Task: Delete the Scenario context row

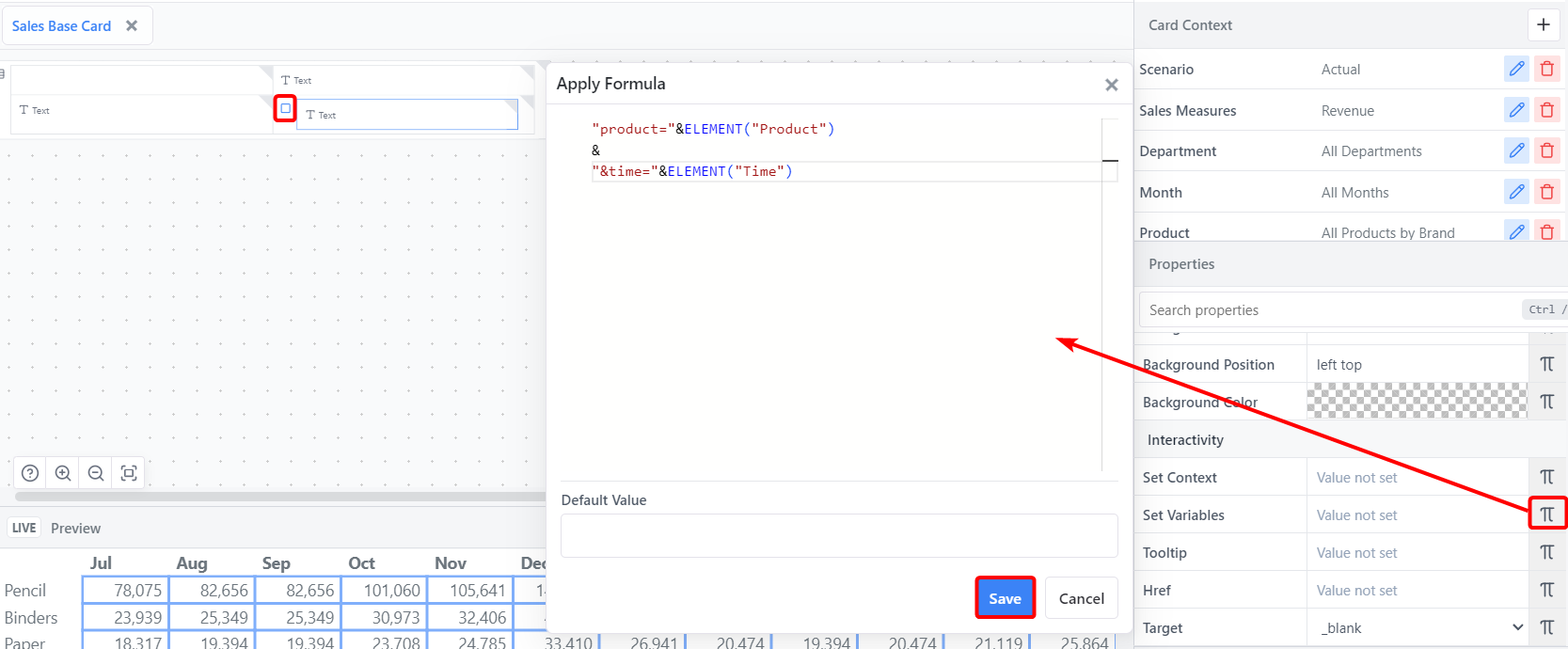Action: pyautogui.click(x=1547, y=69)
